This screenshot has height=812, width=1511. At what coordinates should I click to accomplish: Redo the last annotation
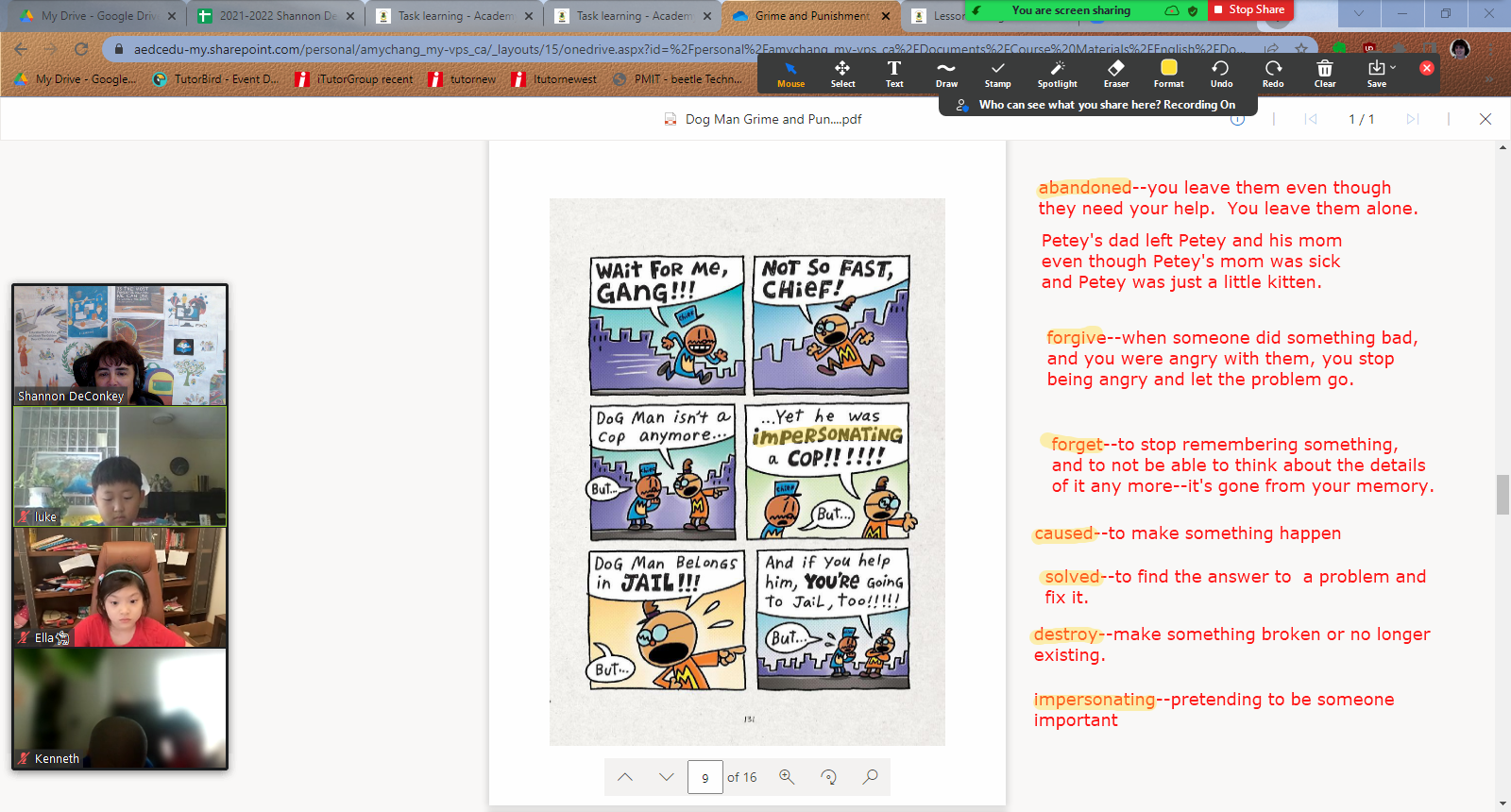1273,74
